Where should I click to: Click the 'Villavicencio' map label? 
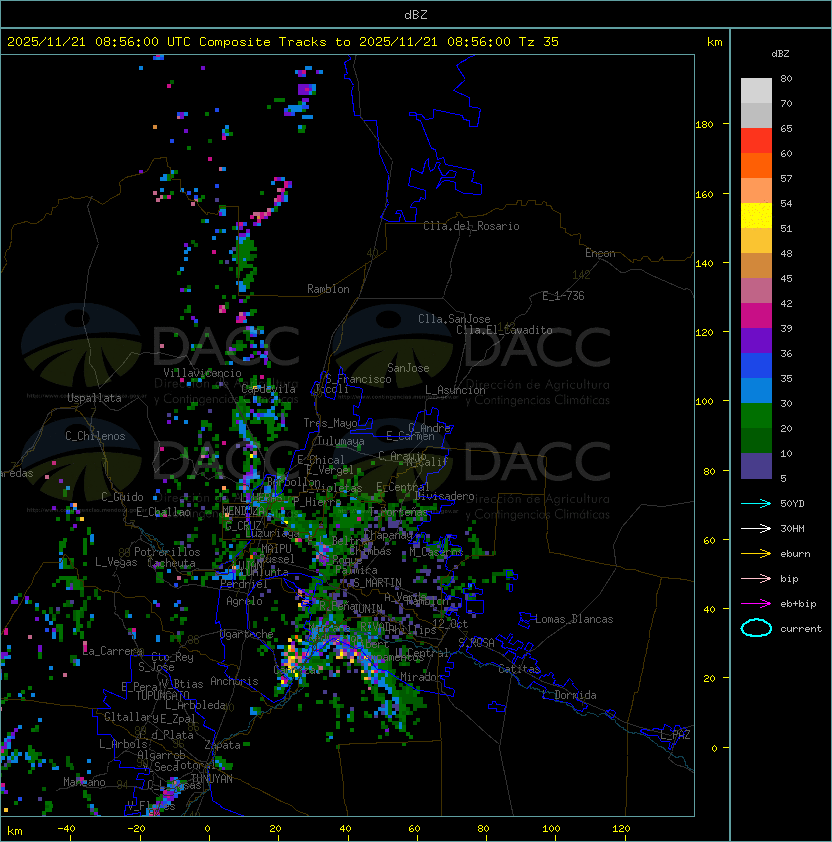[x=202, y=373]
